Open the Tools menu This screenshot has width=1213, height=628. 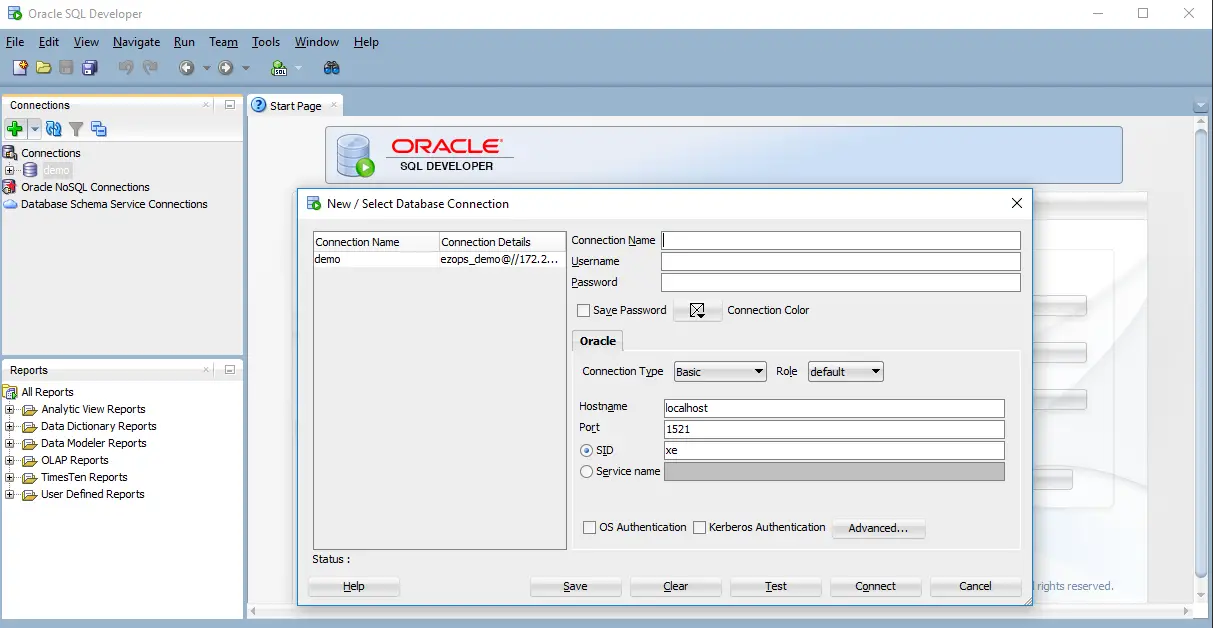(266, 42)
